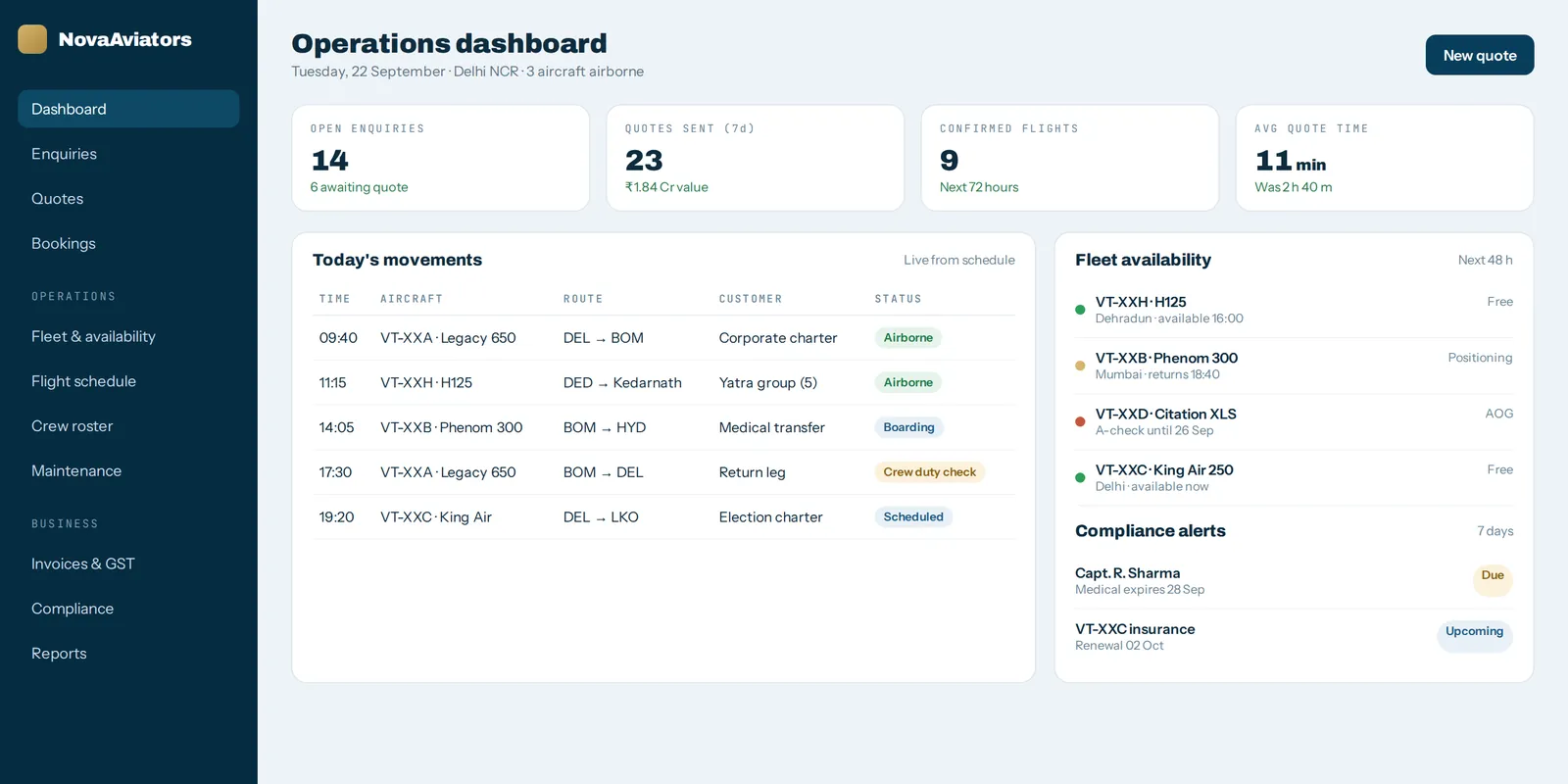Viewport: 1568px width, 784px height.
Task: Select the 14:05 VT-XXB Phenom 300 row
Action: pyautogui.click(x=663, y=427)
